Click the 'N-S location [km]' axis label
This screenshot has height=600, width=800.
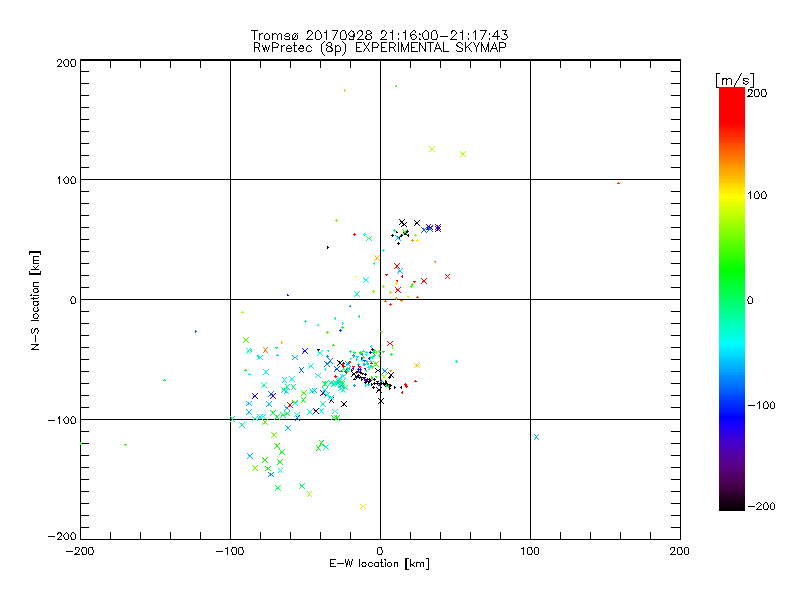[35, 300]
